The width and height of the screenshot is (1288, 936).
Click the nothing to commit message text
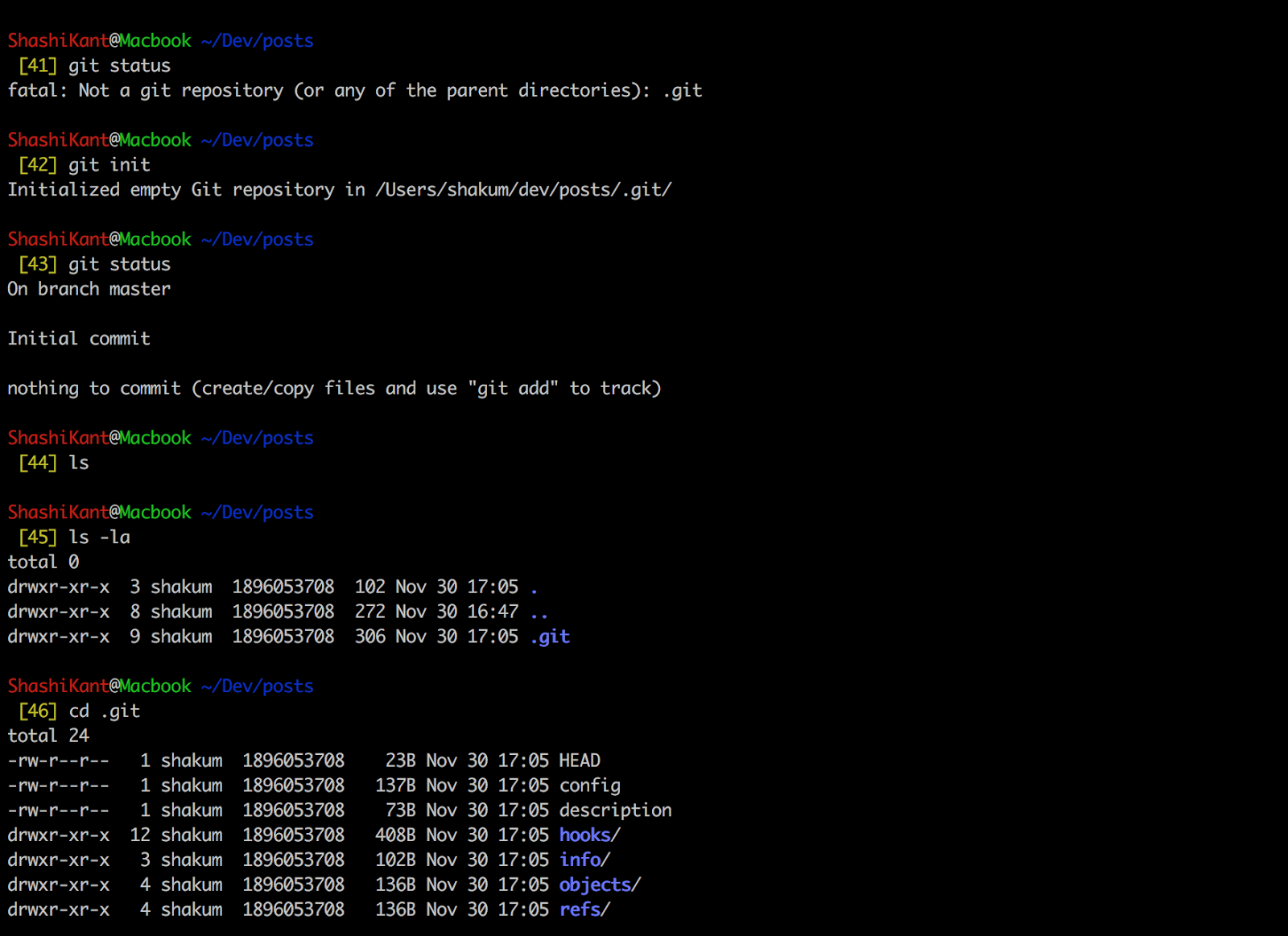(x=334, y=387)
